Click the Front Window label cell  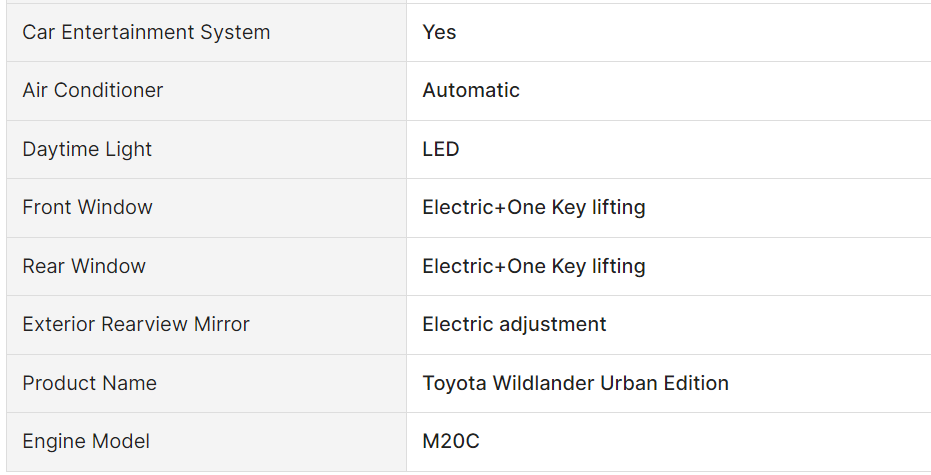pyautogui.click(x=87, y=207)
